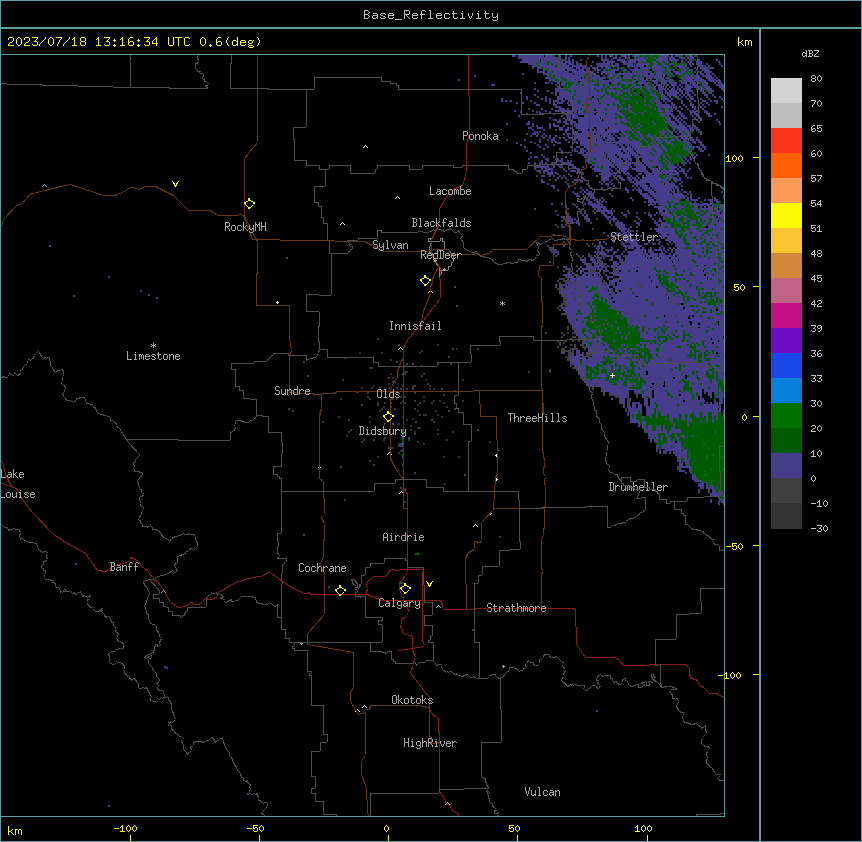Click the yellow V marker northwest of RockyMH

(175, 184)
